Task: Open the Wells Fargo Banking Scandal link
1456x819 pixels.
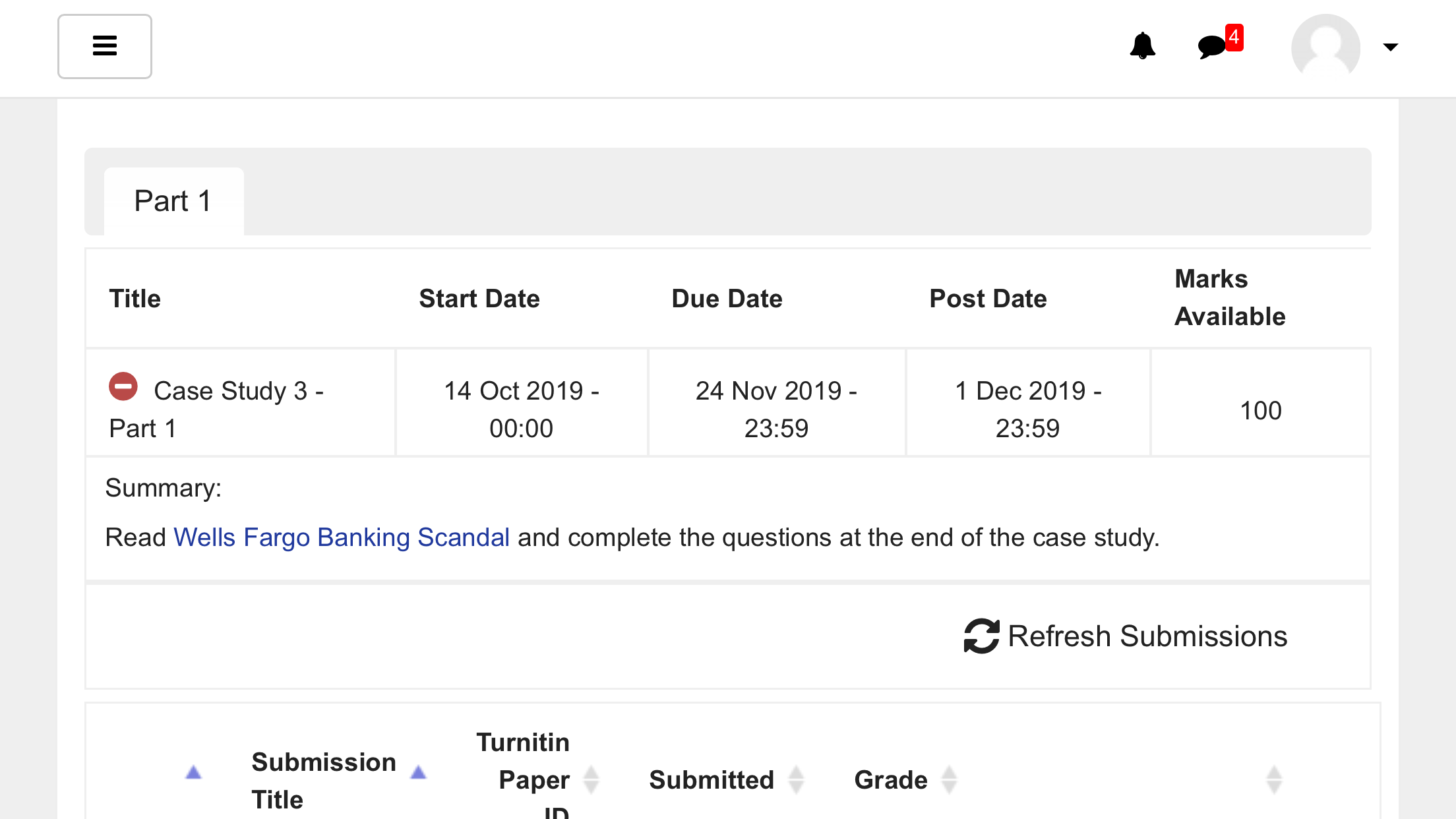Action: click(x=342, y=537)
